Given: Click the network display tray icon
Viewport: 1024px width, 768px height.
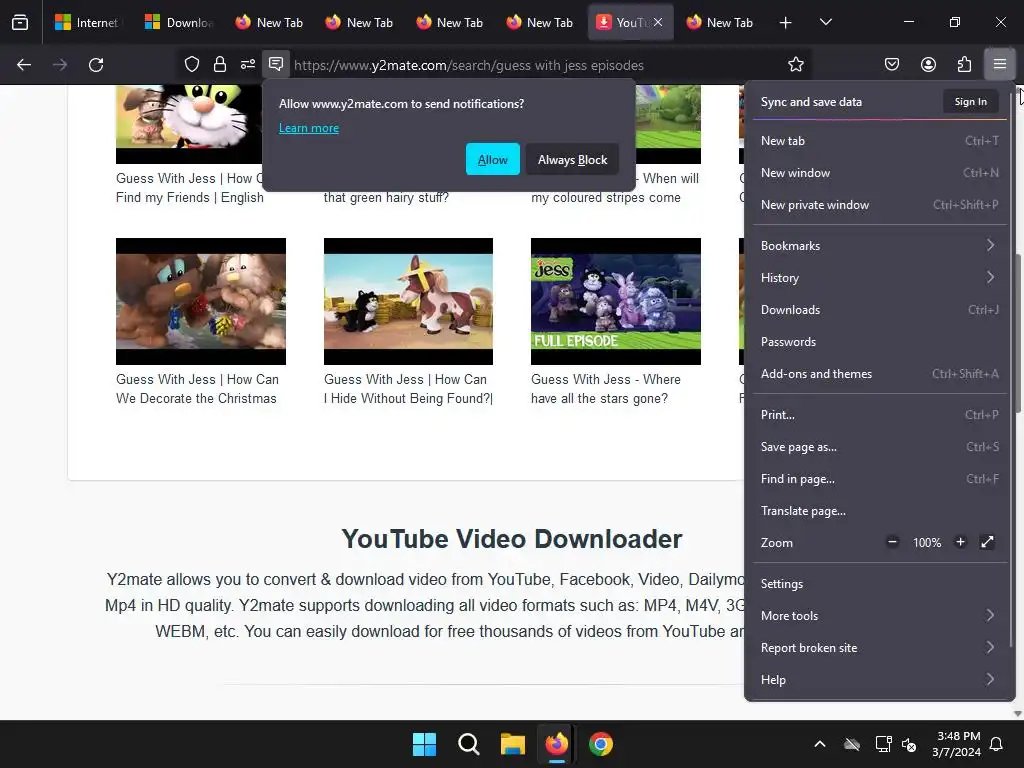Looking at the screenshot, I should [x=883, y=744].
